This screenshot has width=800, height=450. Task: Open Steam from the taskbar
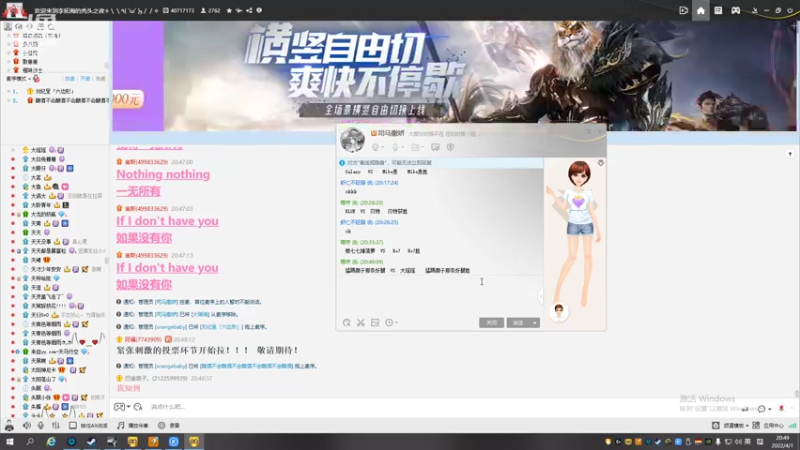[x=92, y=442]
